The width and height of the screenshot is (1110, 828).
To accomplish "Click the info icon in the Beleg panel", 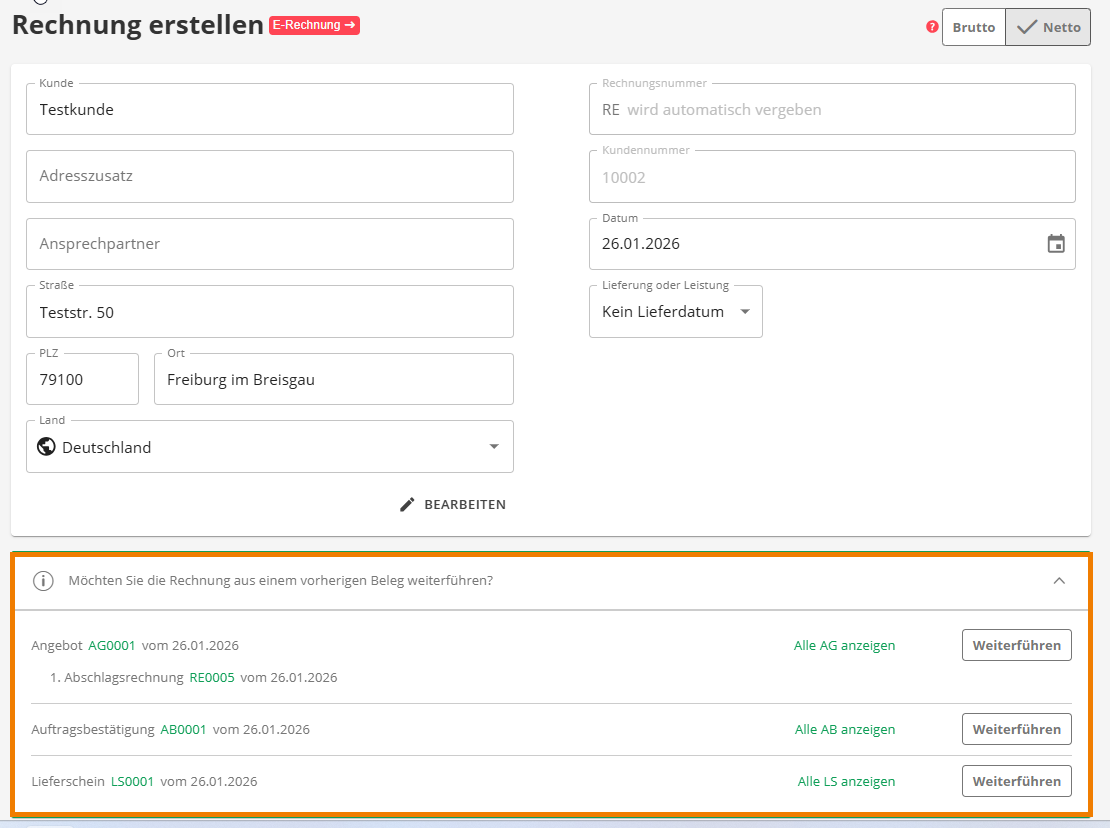I will (x=43, y=581).
